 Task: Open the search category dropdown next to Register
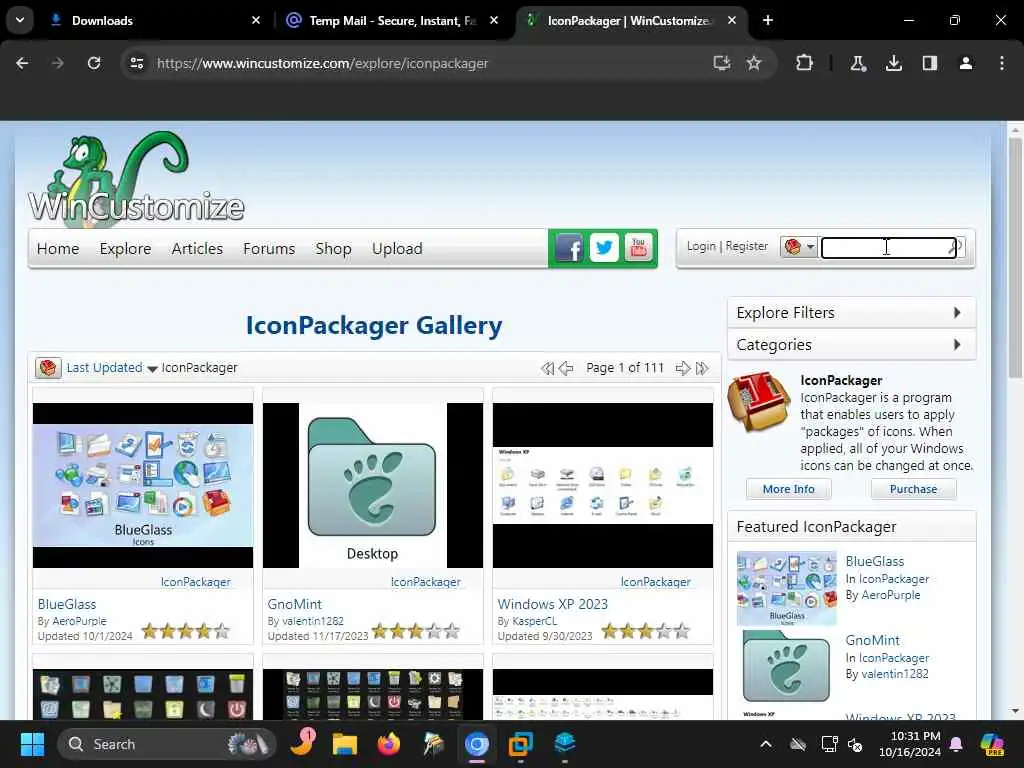pos(799,247)
